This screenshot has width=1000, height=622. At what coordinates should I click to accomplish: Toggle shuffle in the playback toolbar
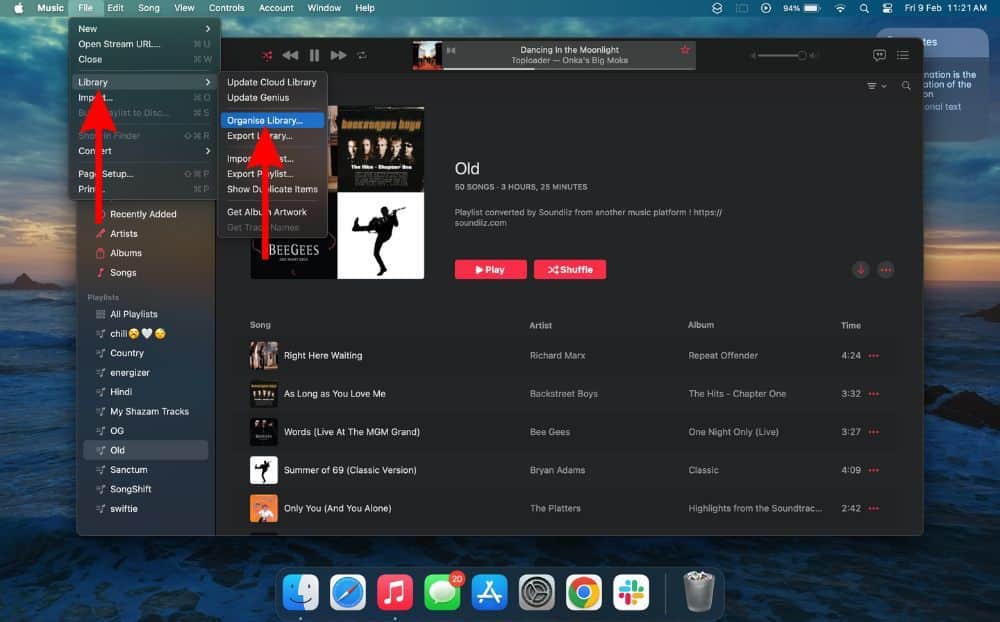pos(267,56)
